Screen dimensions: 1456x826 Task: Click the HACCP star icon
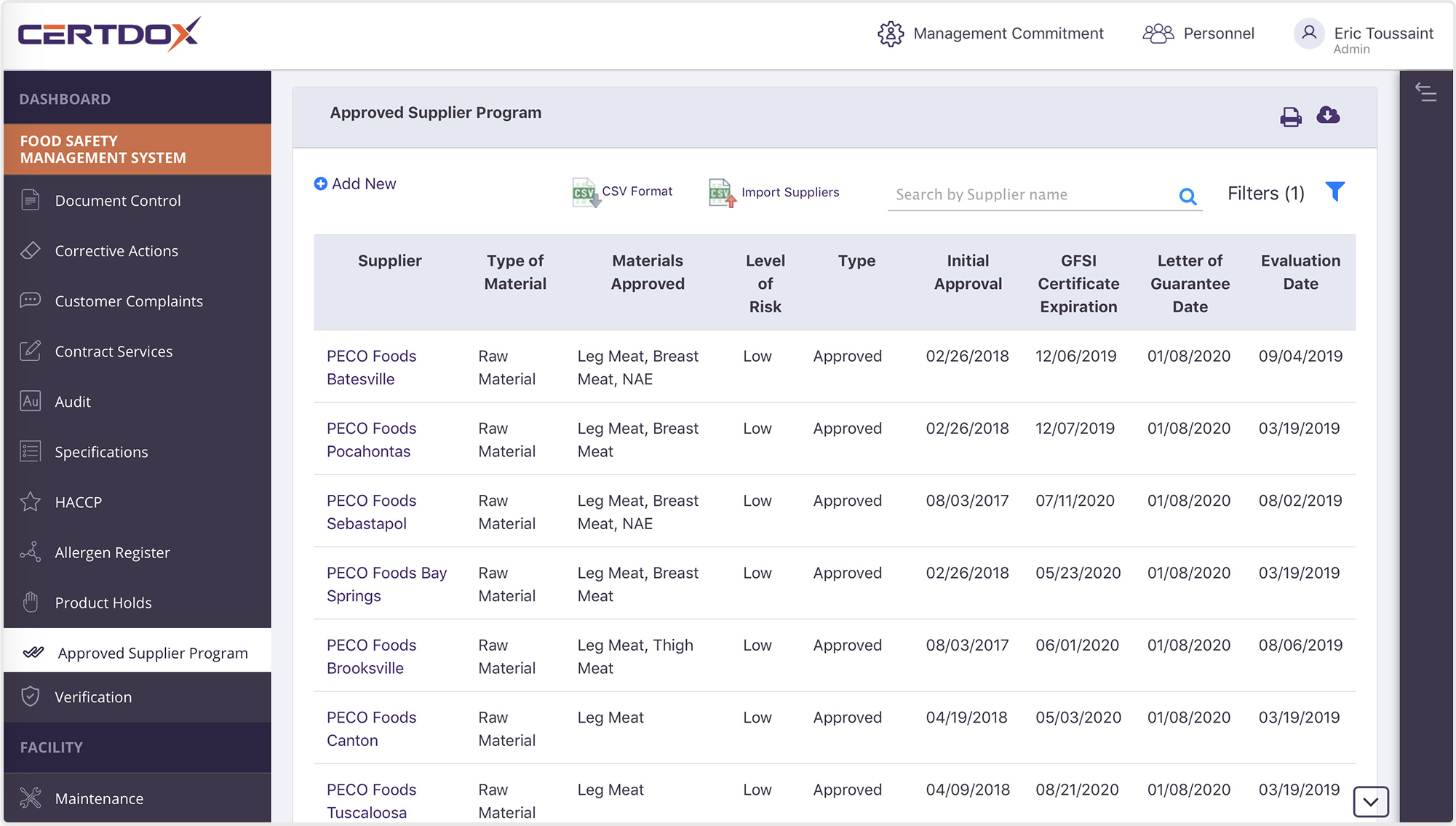31,501
